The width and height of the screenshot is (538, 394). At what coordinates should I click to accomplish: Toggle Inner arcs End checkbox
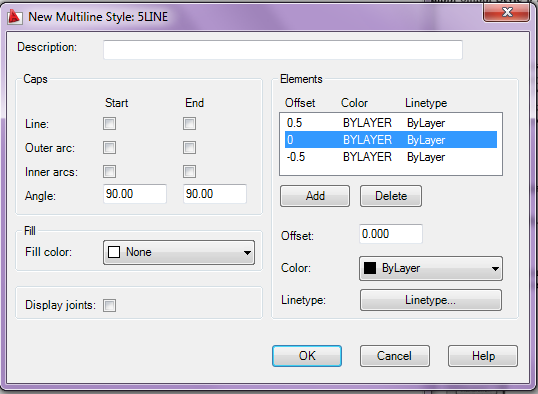(x=189, y=172)
